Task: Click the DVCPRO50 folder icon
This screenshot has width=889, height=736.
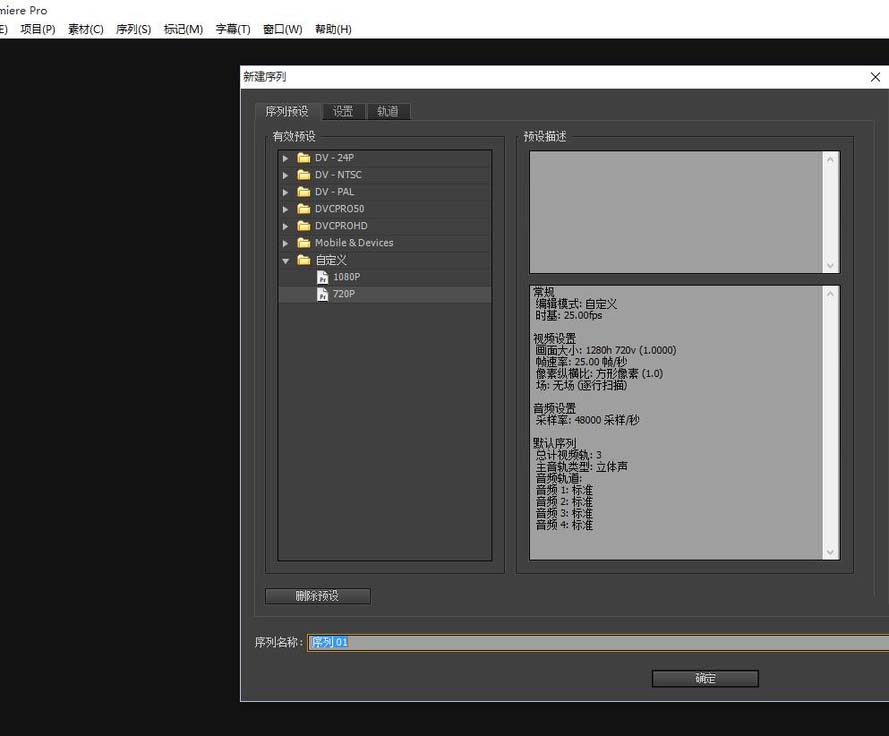Action: coord(305,208)
